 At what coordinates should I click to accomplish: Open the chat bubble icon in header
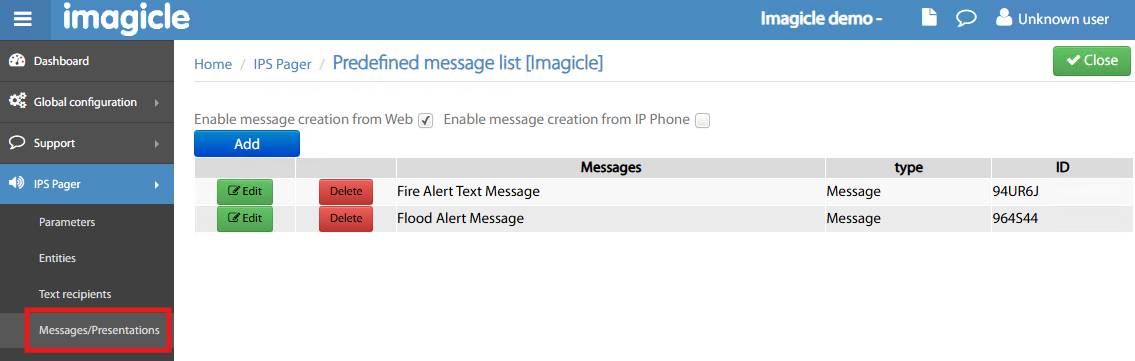[x=966, y=19]
